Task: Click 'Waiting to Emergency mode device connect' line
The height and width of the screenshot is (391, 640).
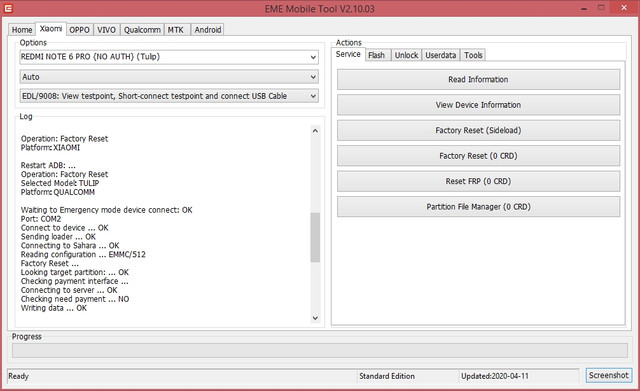Action: 107,210
